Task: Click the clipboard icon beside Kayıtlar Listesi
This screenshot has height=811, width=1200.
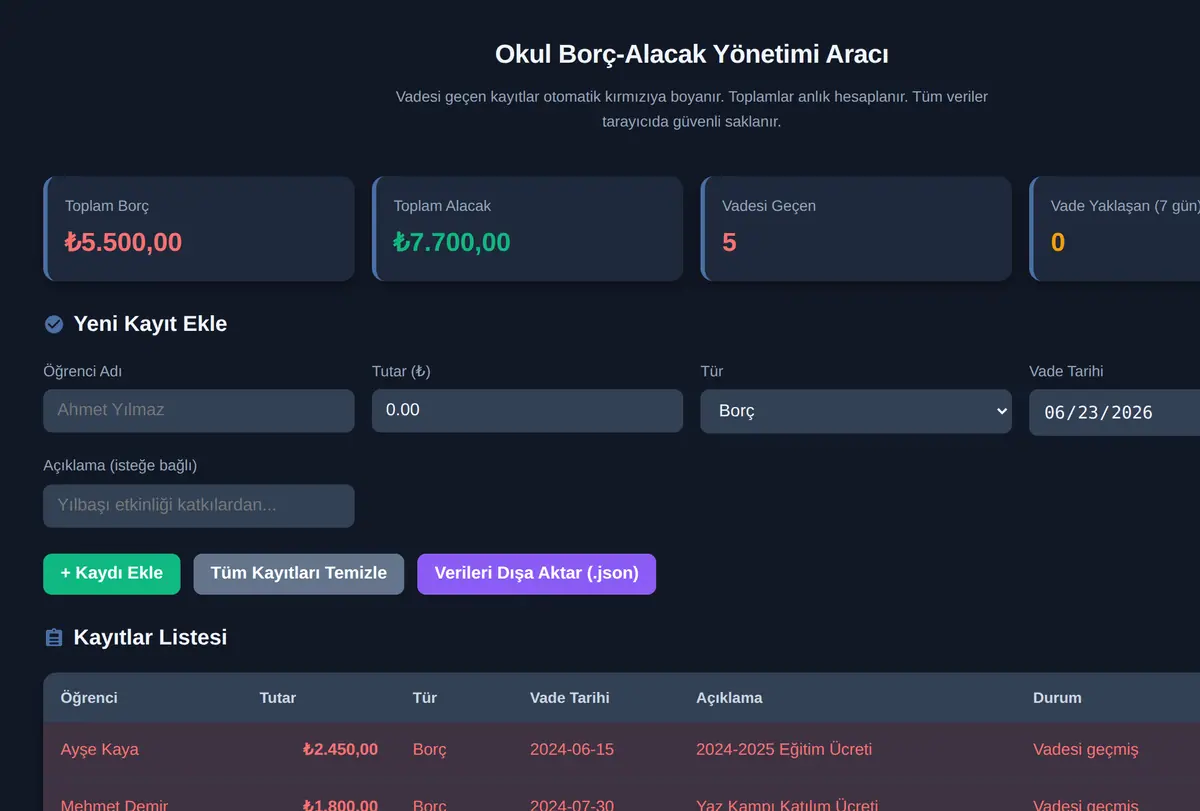Action: [x=54, y=637]
